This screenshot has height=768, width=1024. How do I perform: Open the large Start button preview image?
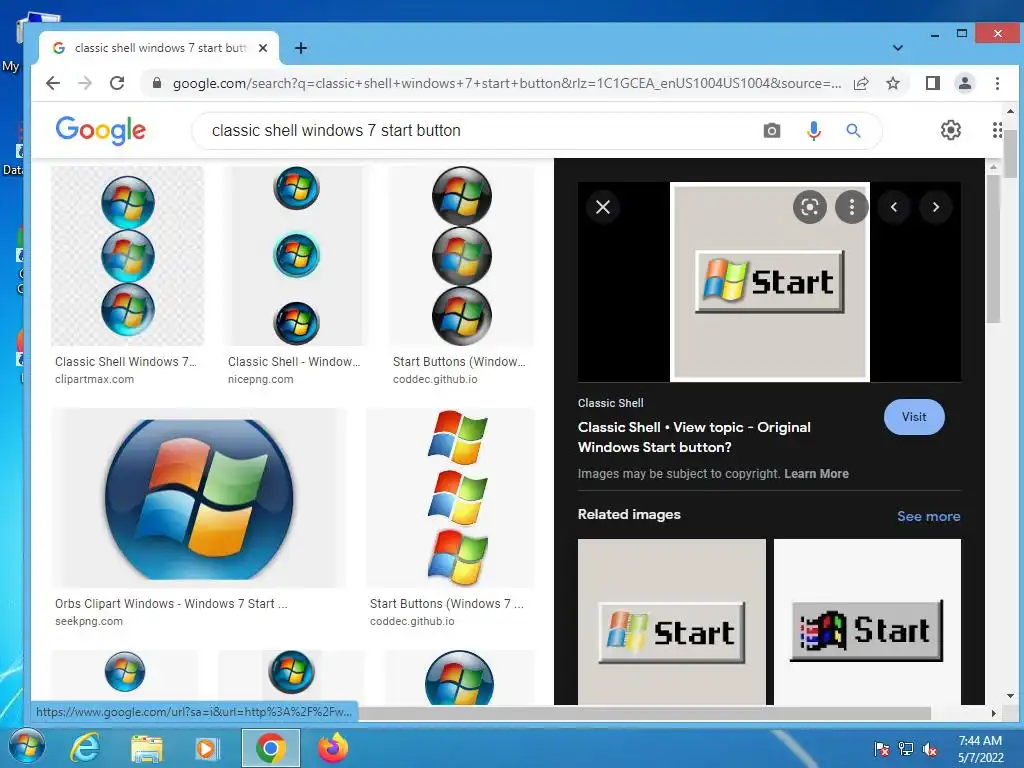(x=769, y=281)
